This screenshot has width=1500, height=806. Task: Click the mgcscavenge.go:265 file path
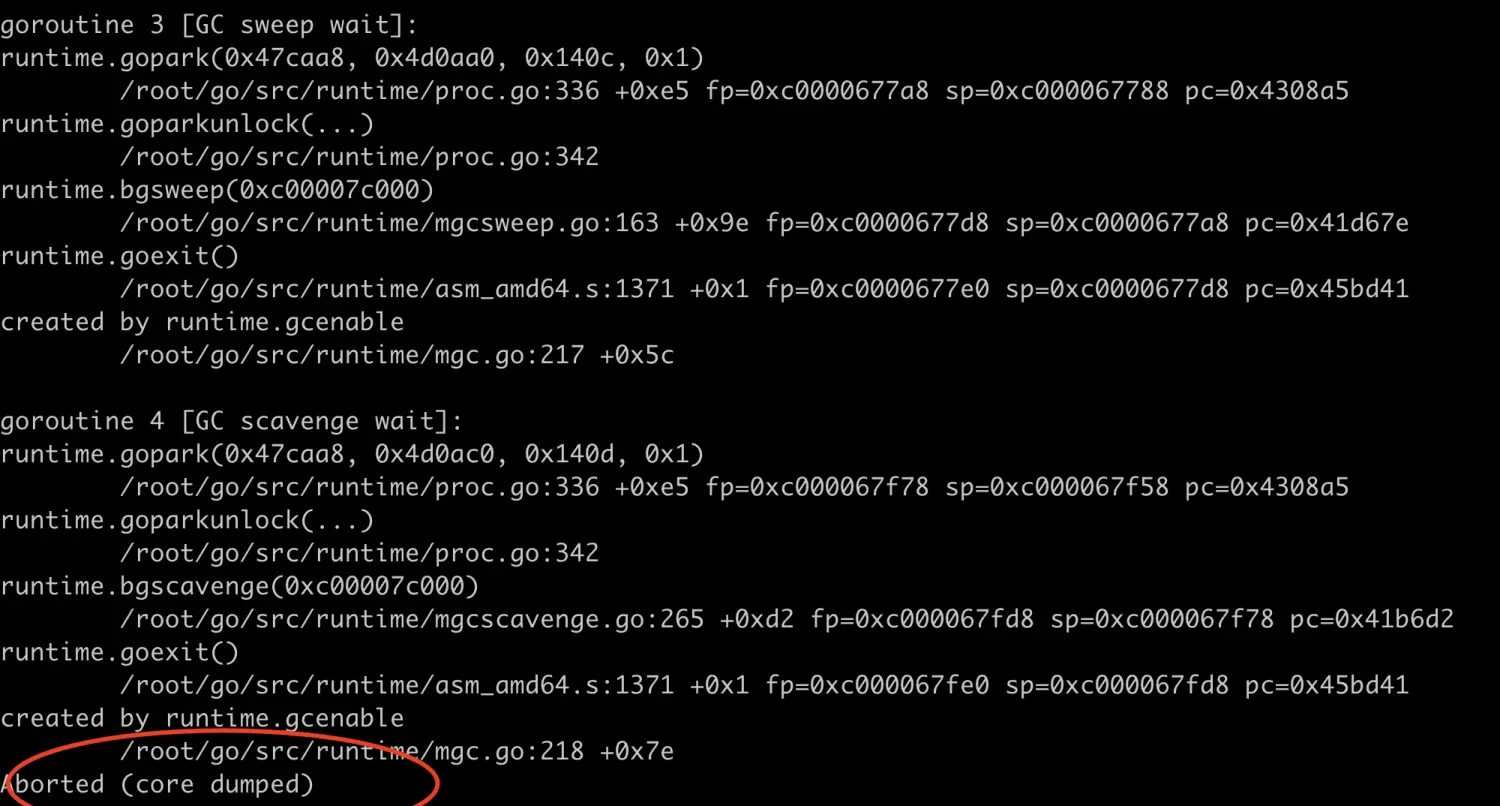[x=412, y=619]
